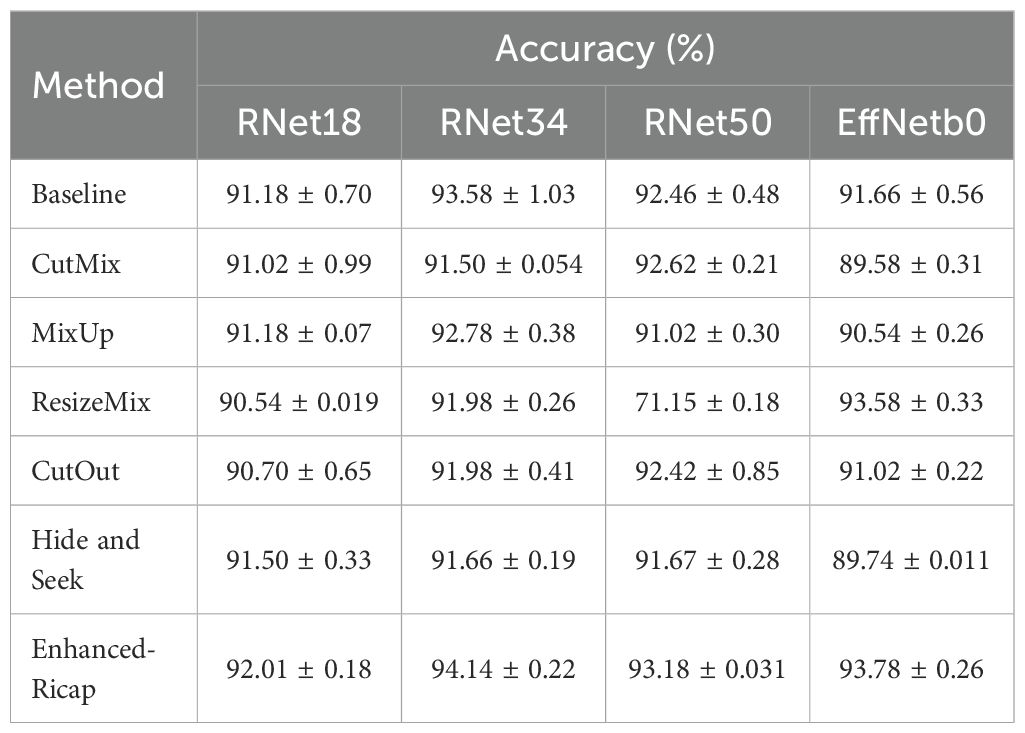1025x733 pixels.
Task: Click the Accuracy (%) header cell
Action: point(605,48)
